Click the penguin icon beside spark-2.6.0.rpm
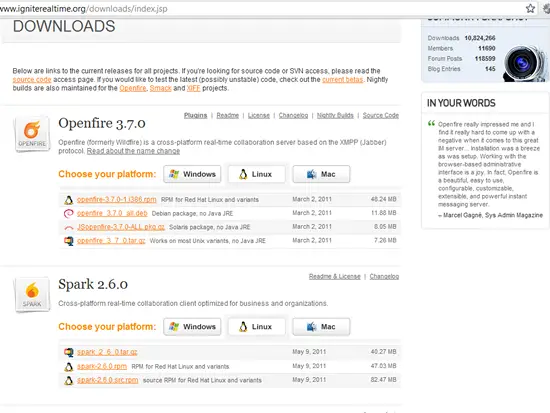 (x=69, y=367)
